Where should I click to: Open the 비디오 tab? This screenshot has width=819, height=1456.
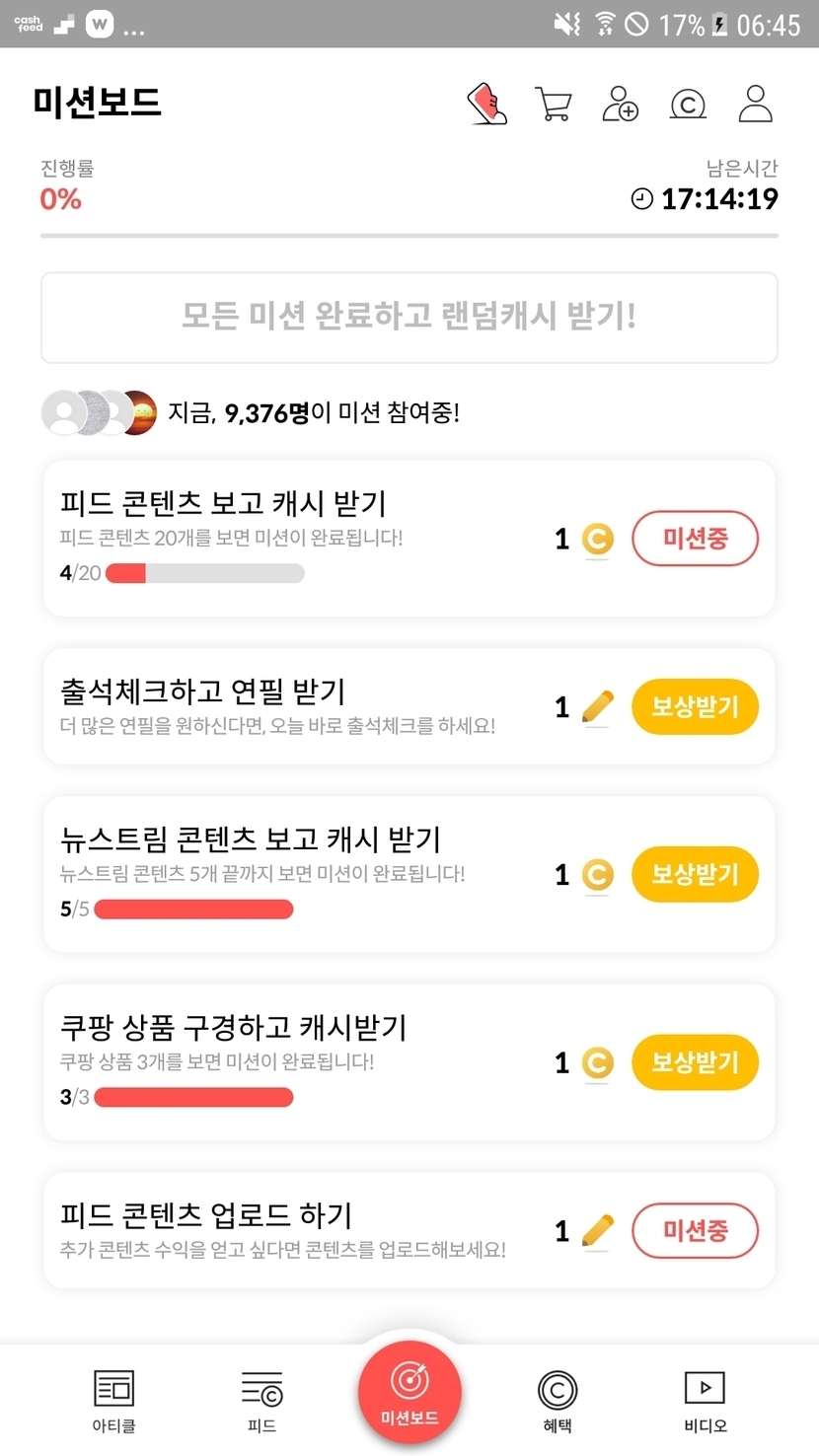[x=705, y=1401]
